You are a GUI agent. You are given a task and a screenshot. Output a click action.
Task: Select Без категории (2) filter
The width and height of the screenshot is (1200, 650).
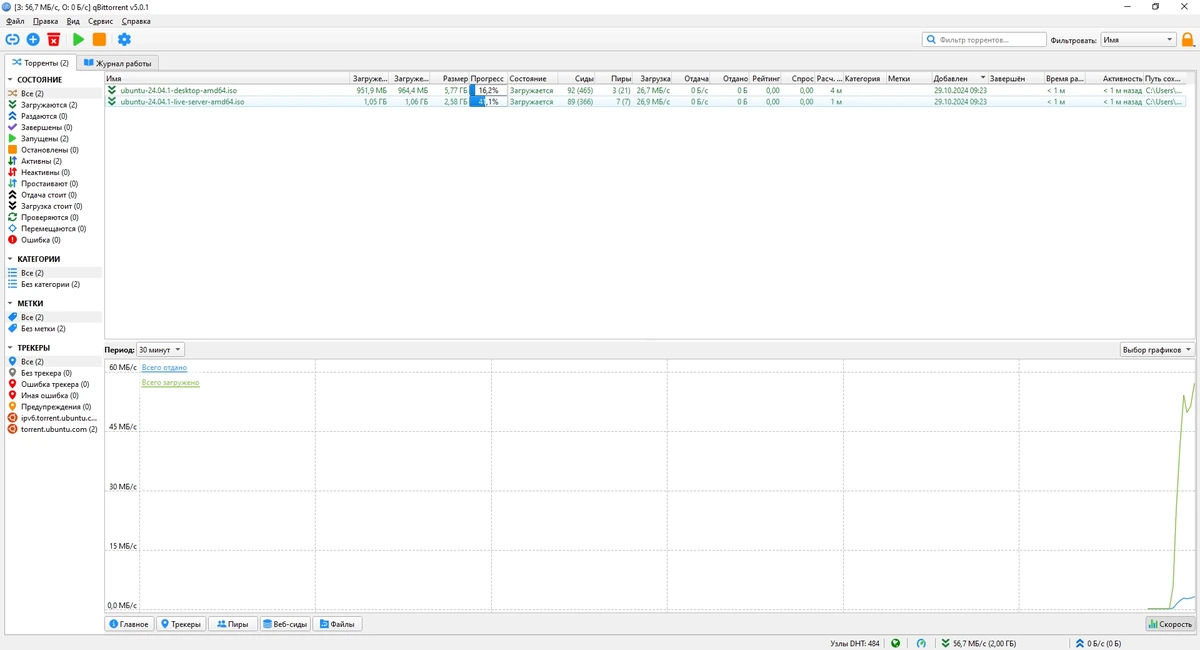click(x=50, y=284)
